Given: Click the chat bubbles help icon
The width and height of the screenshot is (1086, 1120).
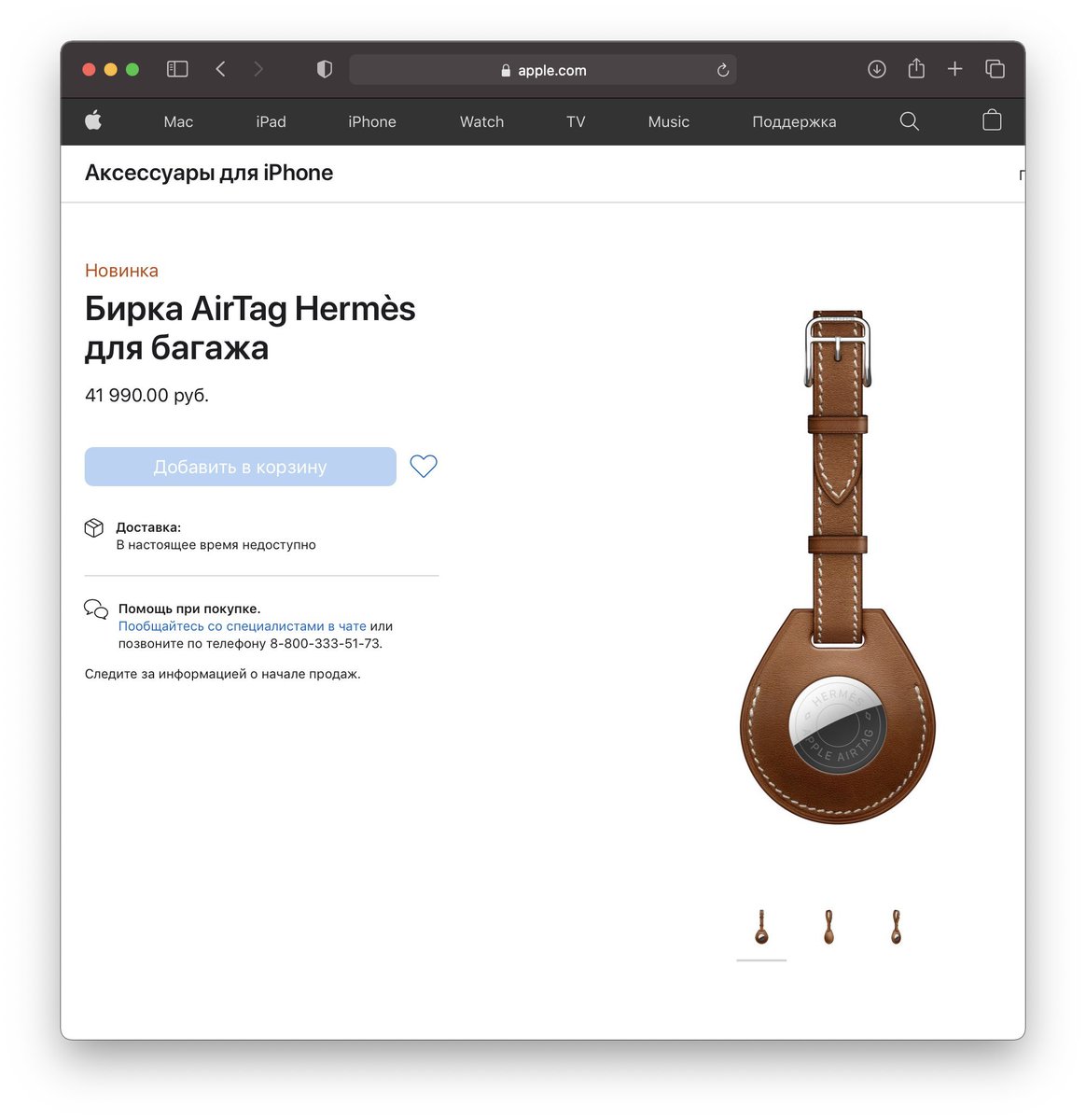Looking at the screenshot, I should pos(96,609).
